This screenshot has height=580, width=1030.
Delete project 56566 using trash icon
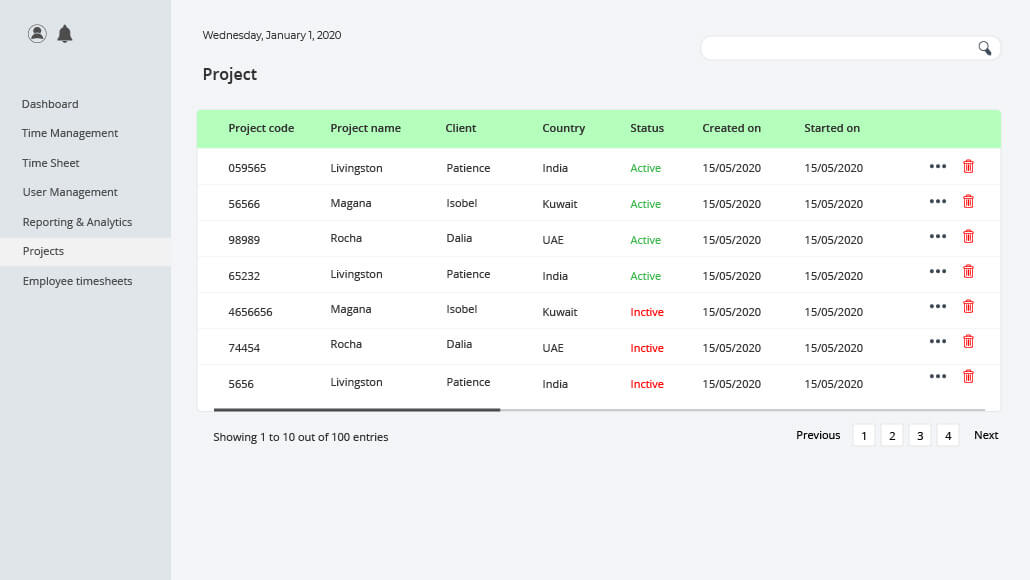coord(968,201)
